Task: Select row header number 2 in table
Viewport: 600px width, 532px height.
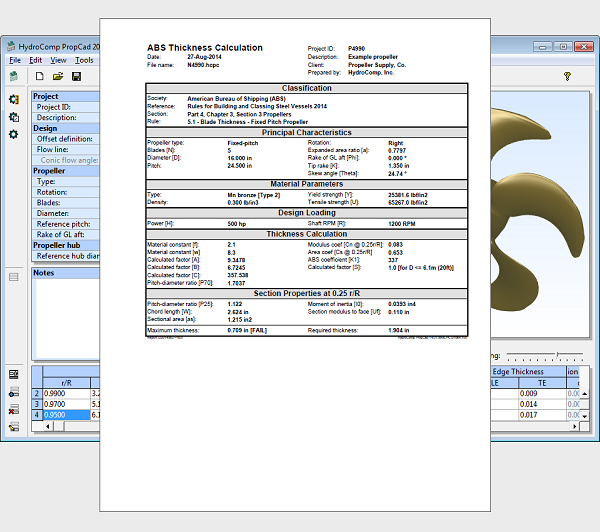Action: click(37, 394)
